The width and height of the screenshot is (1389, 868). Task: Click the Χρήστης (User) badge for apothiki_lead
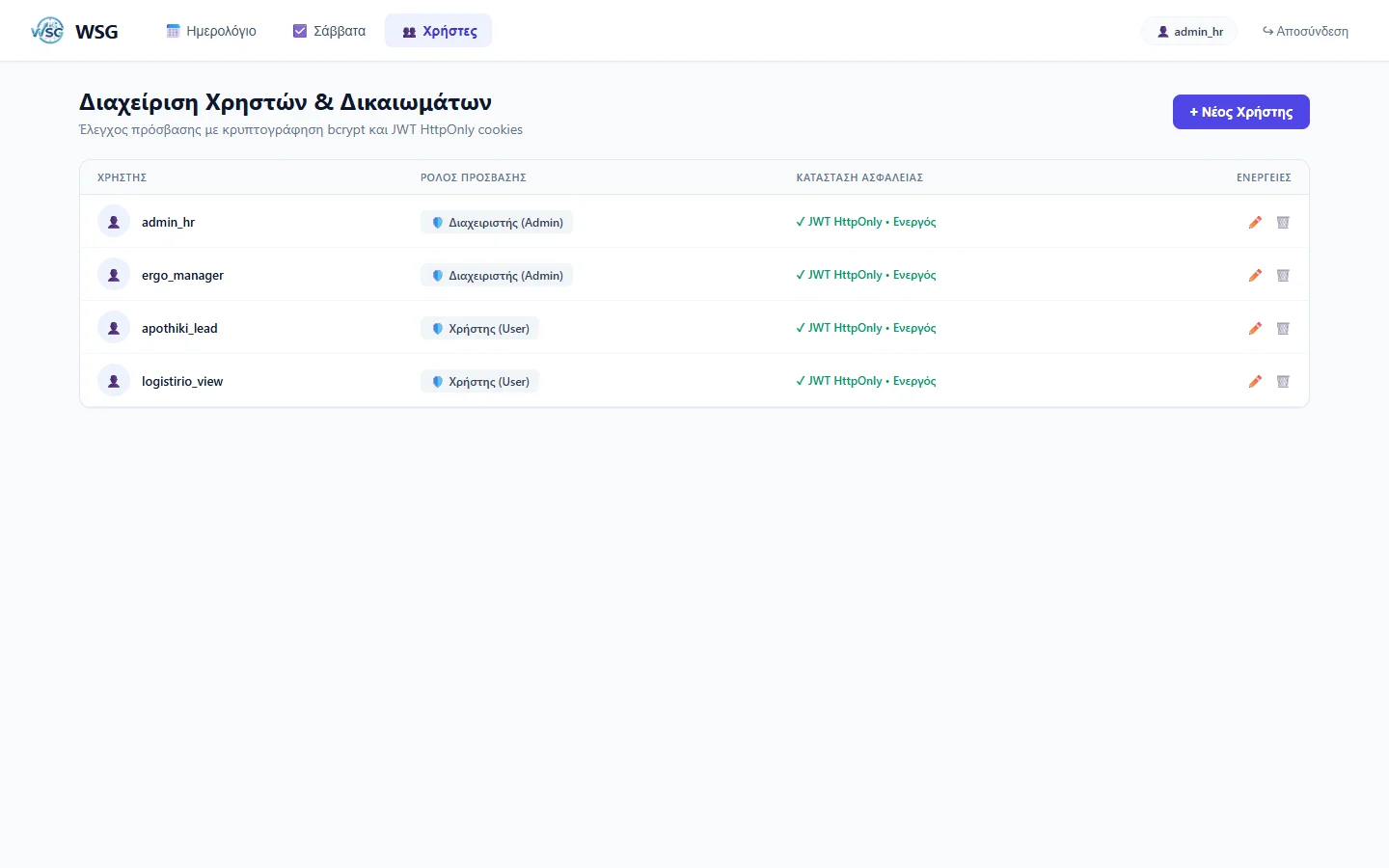point(480,328)
